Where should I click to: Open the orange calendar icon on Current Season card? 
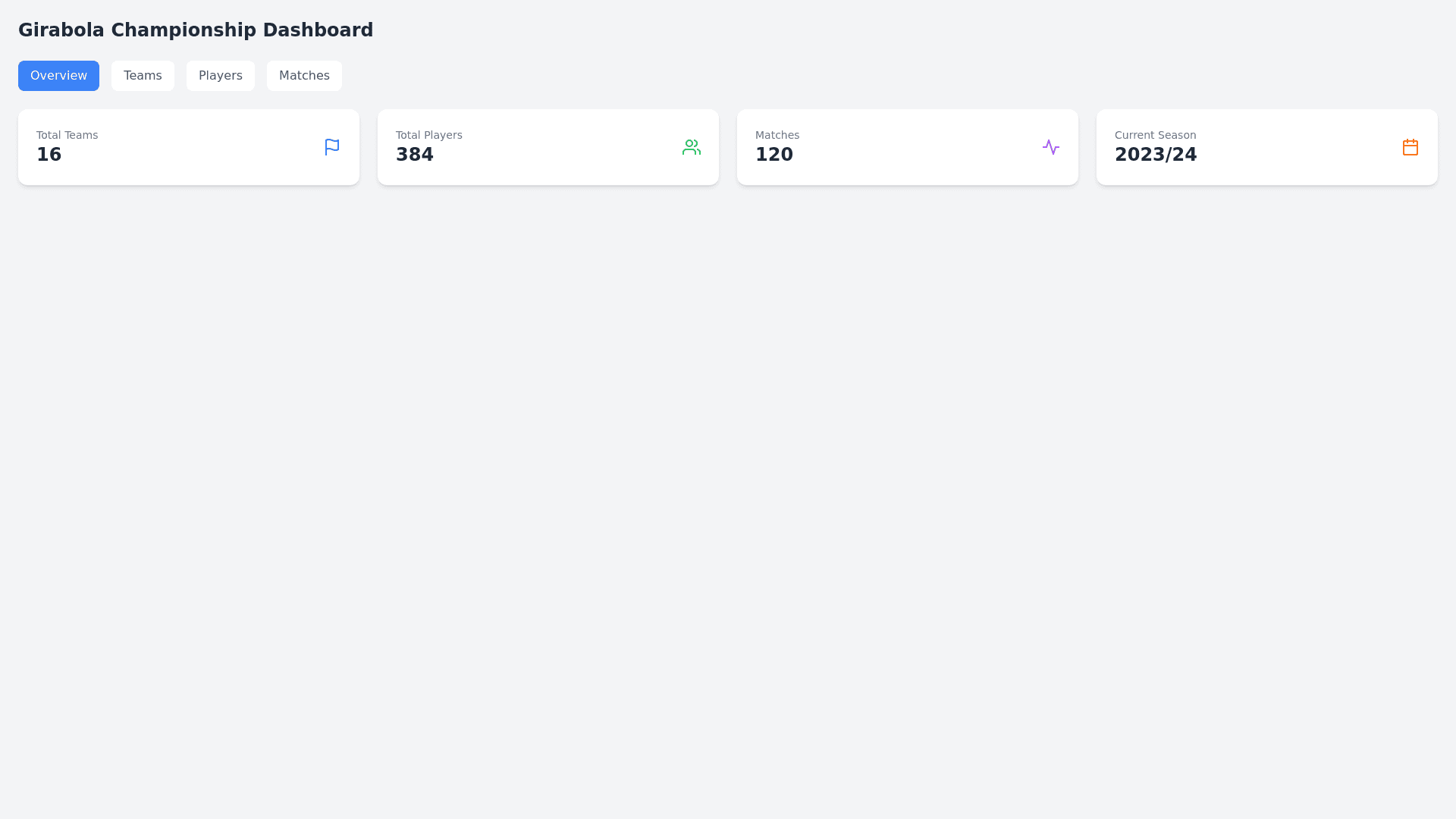(1410, 146)
